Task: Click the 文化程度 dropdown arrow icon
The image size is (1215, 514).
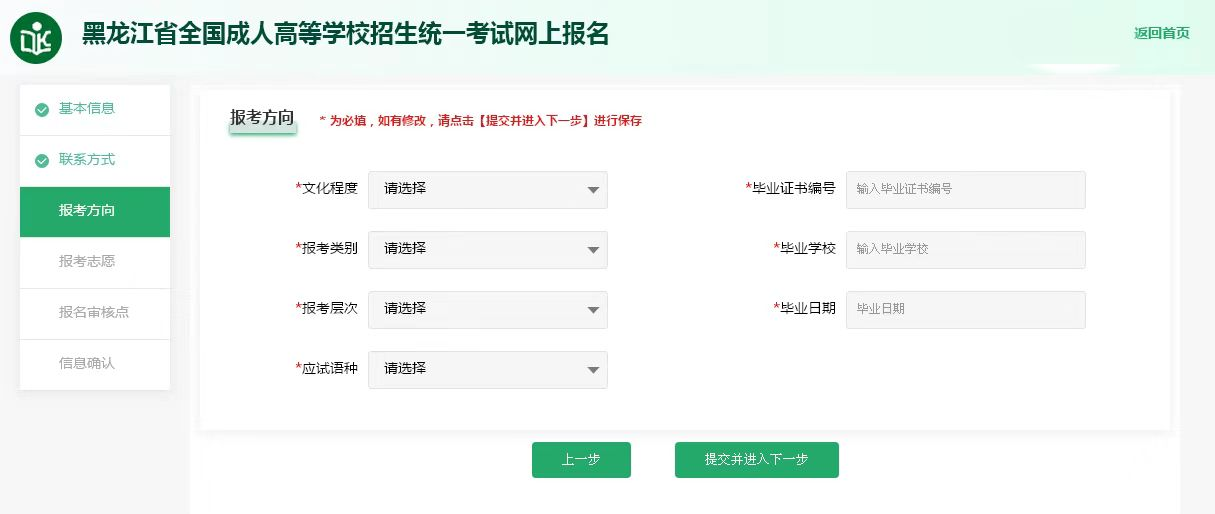Action: coord(593,190)
